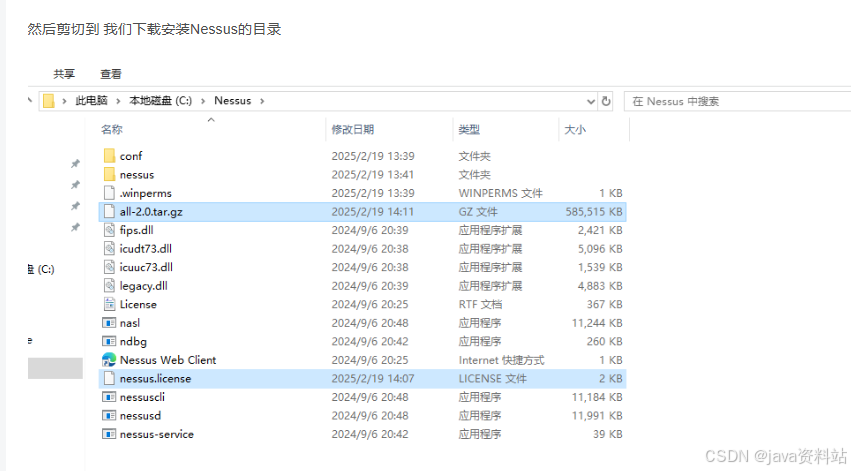Click the .winperms file icon
The image size is (851, 471).
[109, 193]
